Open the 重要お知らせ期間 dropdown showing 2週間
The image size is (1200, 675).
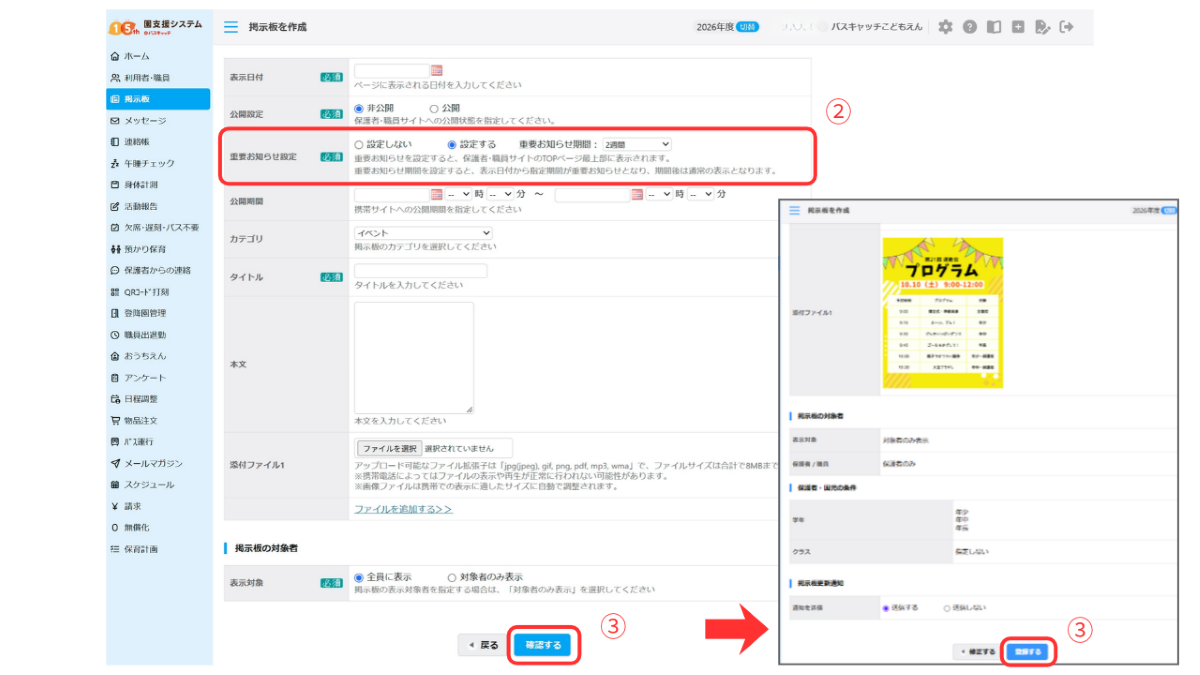(637, 145)
